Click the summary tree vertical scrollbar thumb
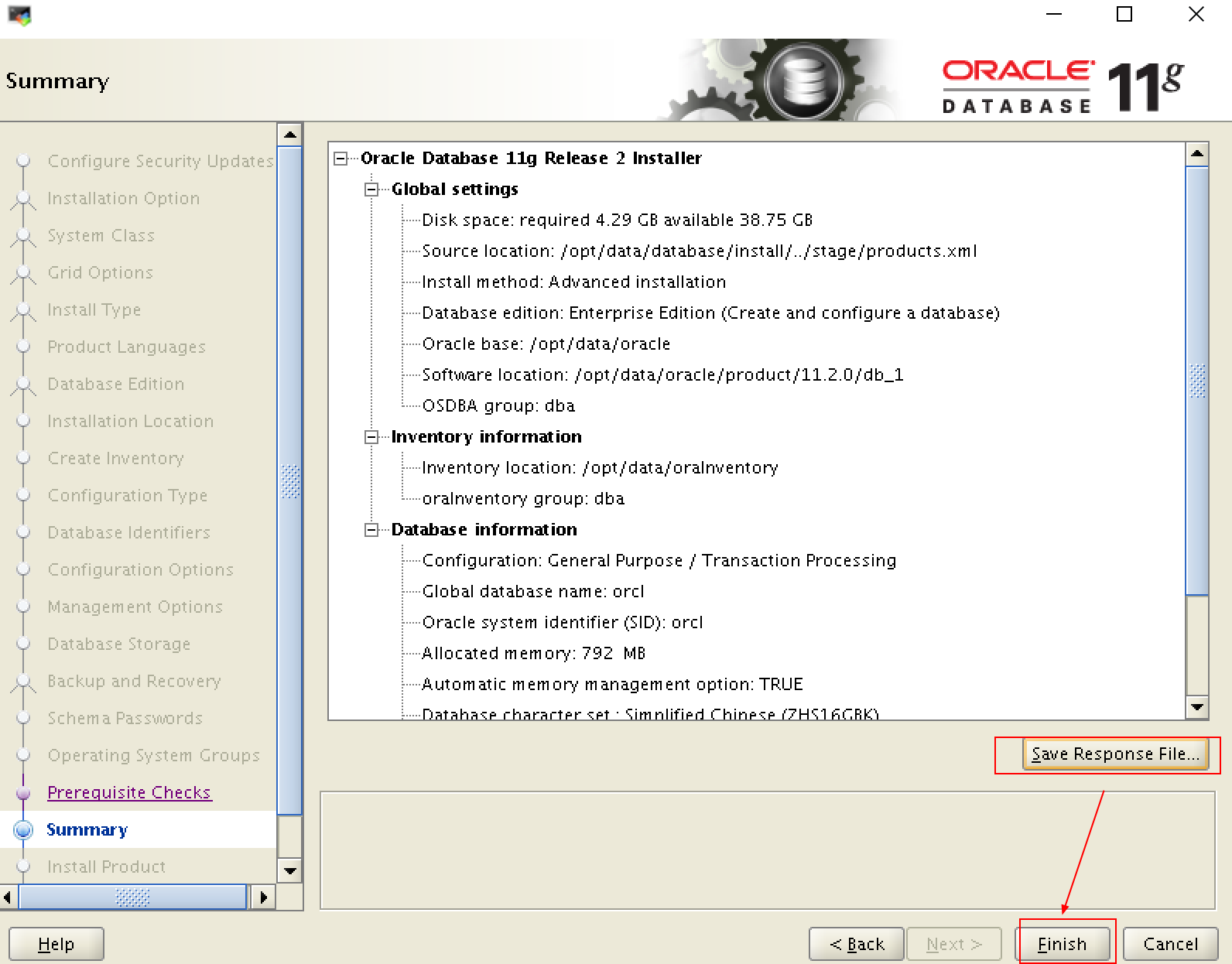The height and width of the screenshot is (964, 1232). 1197,381
